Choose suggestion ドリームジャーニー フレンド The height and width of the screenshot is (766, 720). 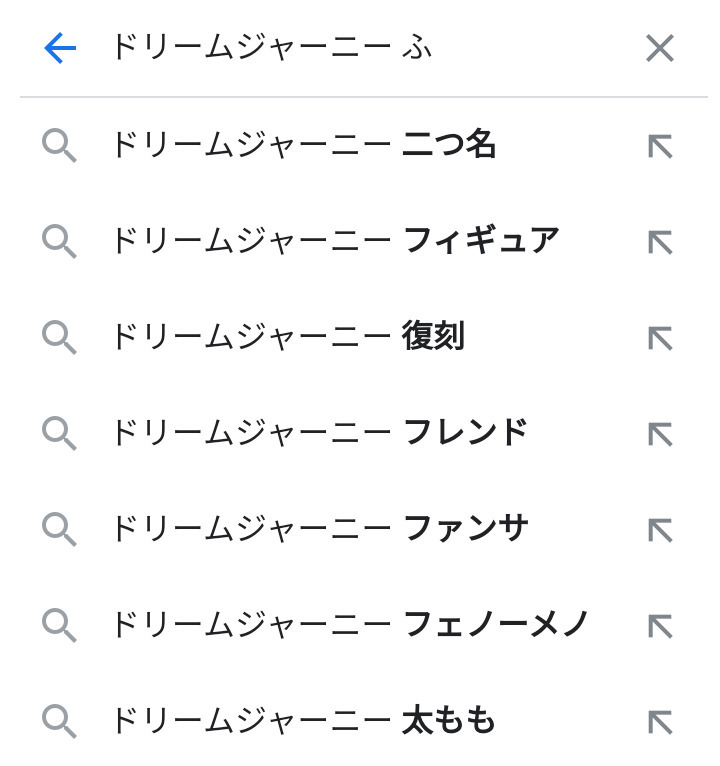pyautogui.click(x=317, y=433)
